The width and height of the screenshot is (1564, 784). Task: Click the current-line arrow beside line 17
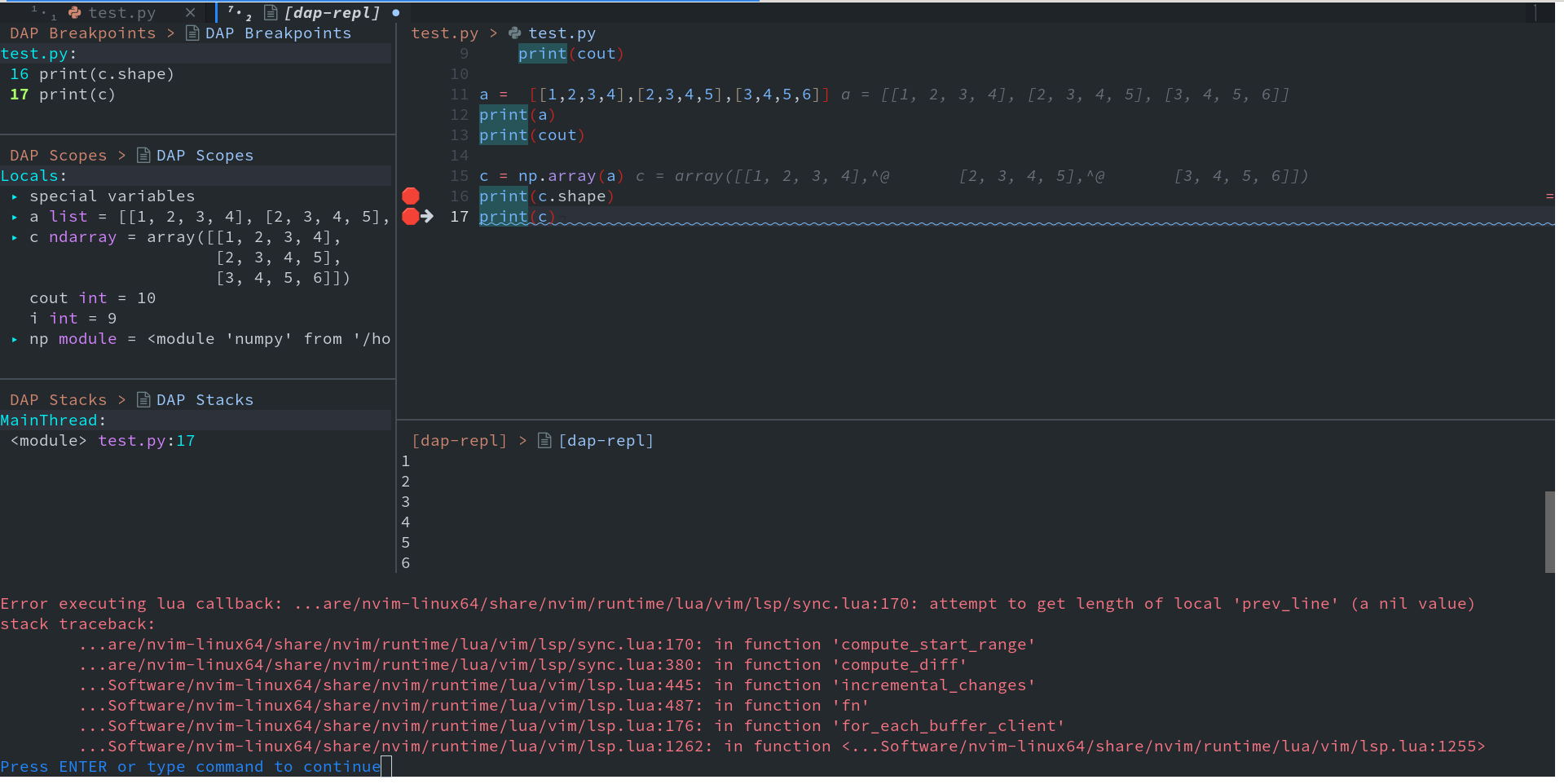[427, 216]
